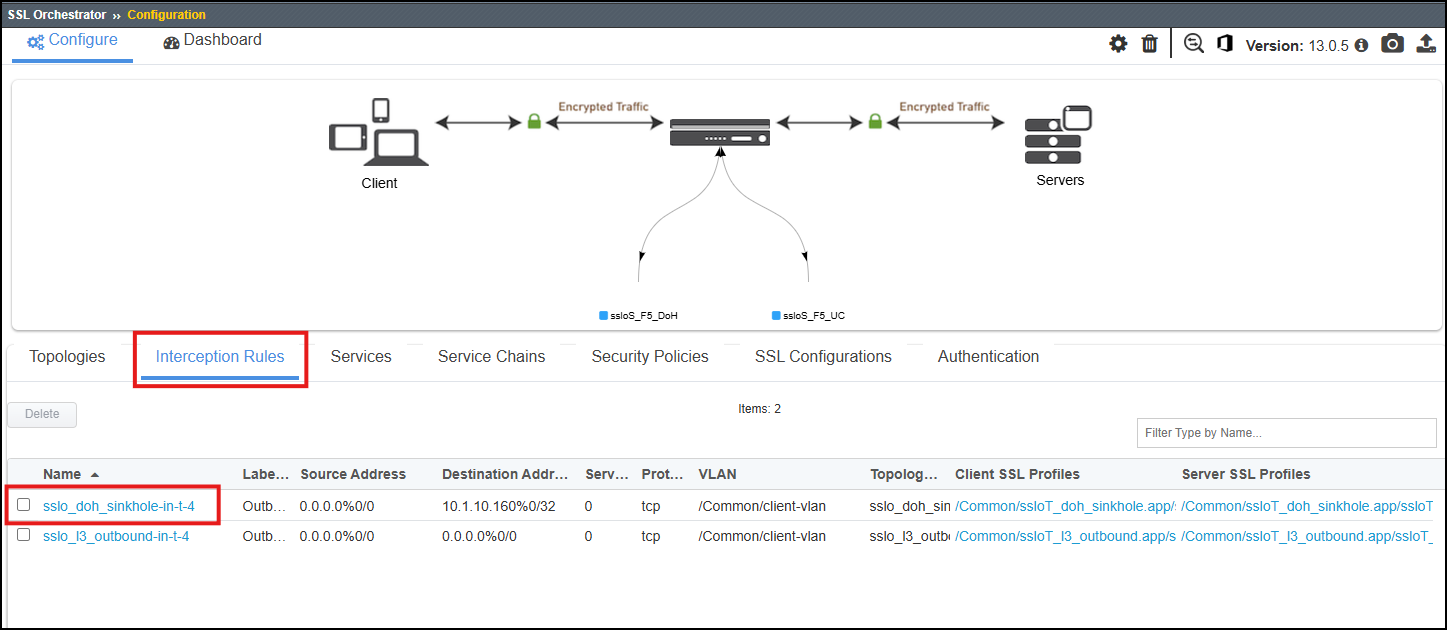
Task: Switch to the Dashboard tab
Action: coord(212,41)
